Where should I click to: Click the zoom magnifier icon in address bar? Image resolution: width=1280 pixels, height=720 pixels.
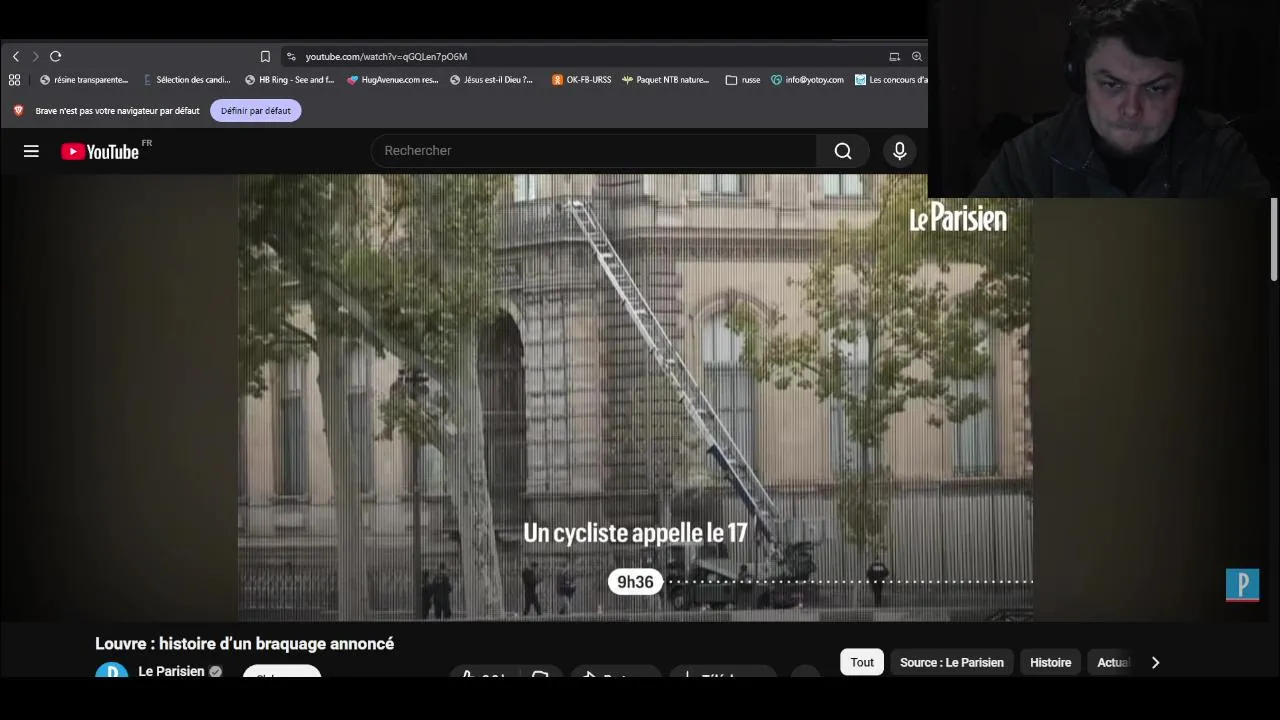click(917, 57)
